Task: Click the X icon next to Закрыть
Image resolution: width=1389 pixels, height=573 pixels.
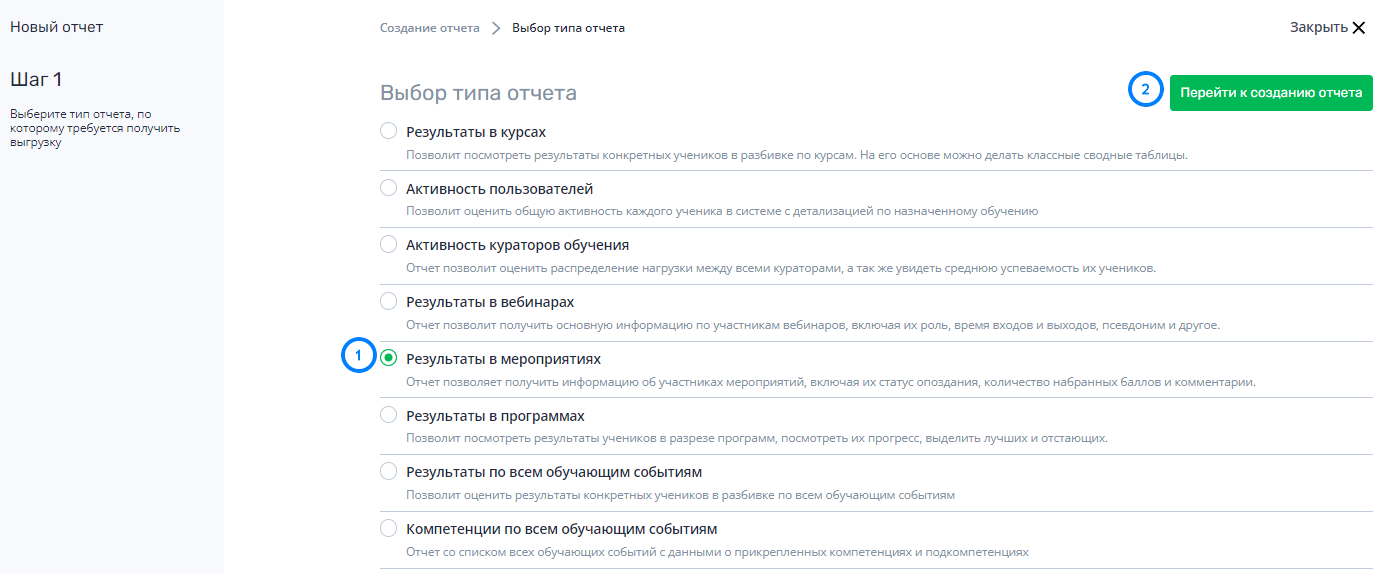Action: point(1359,28)
